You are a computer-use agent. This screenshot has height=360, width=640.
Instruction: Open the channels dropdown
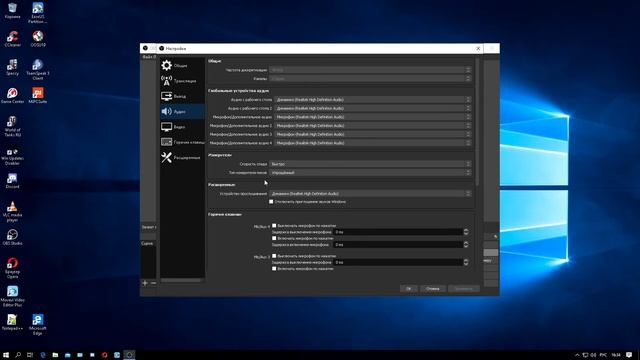coord(370,78)
